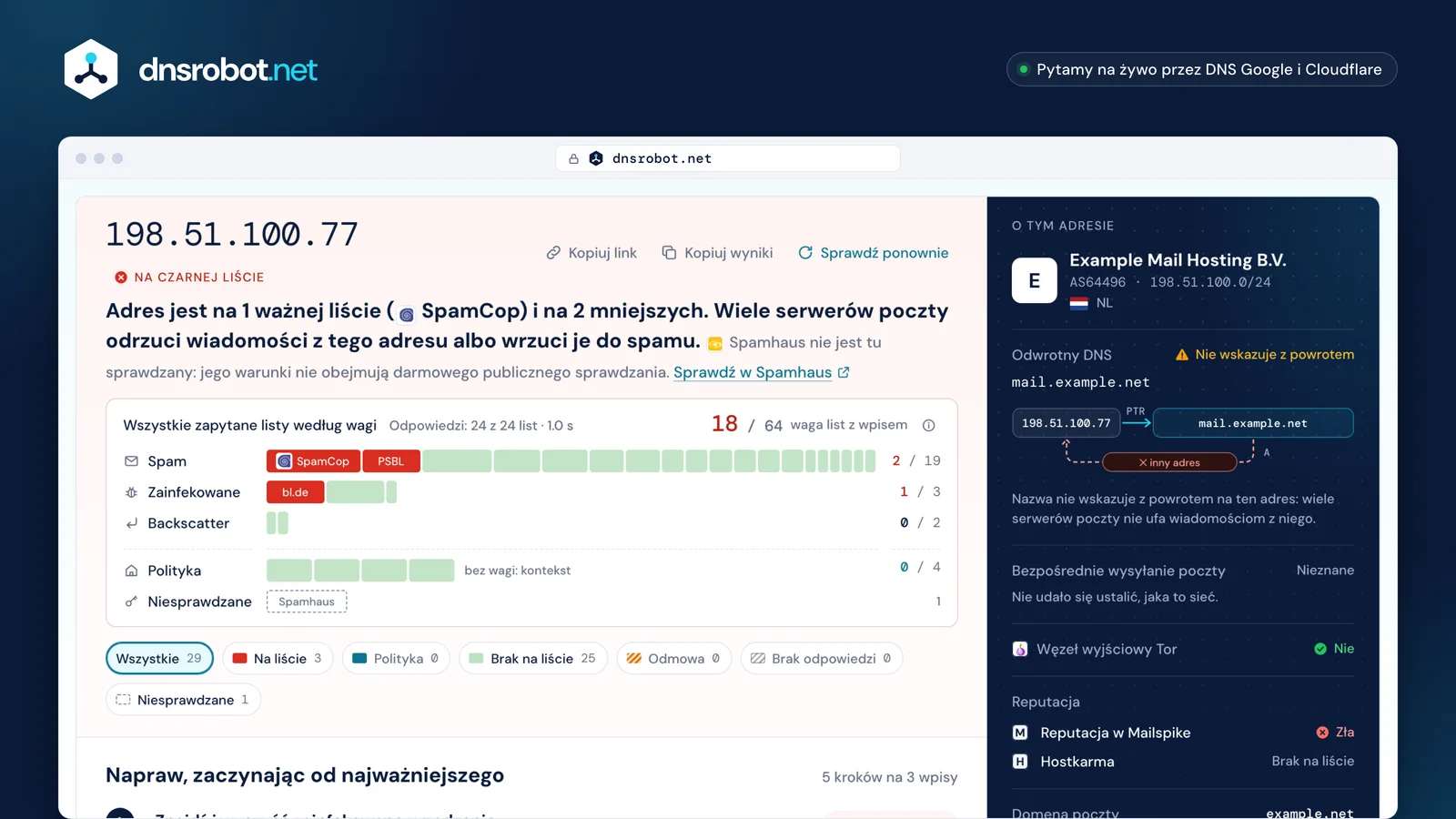
Task: Click the mail.example.net box in PTR diagram
Action: 1253,423
